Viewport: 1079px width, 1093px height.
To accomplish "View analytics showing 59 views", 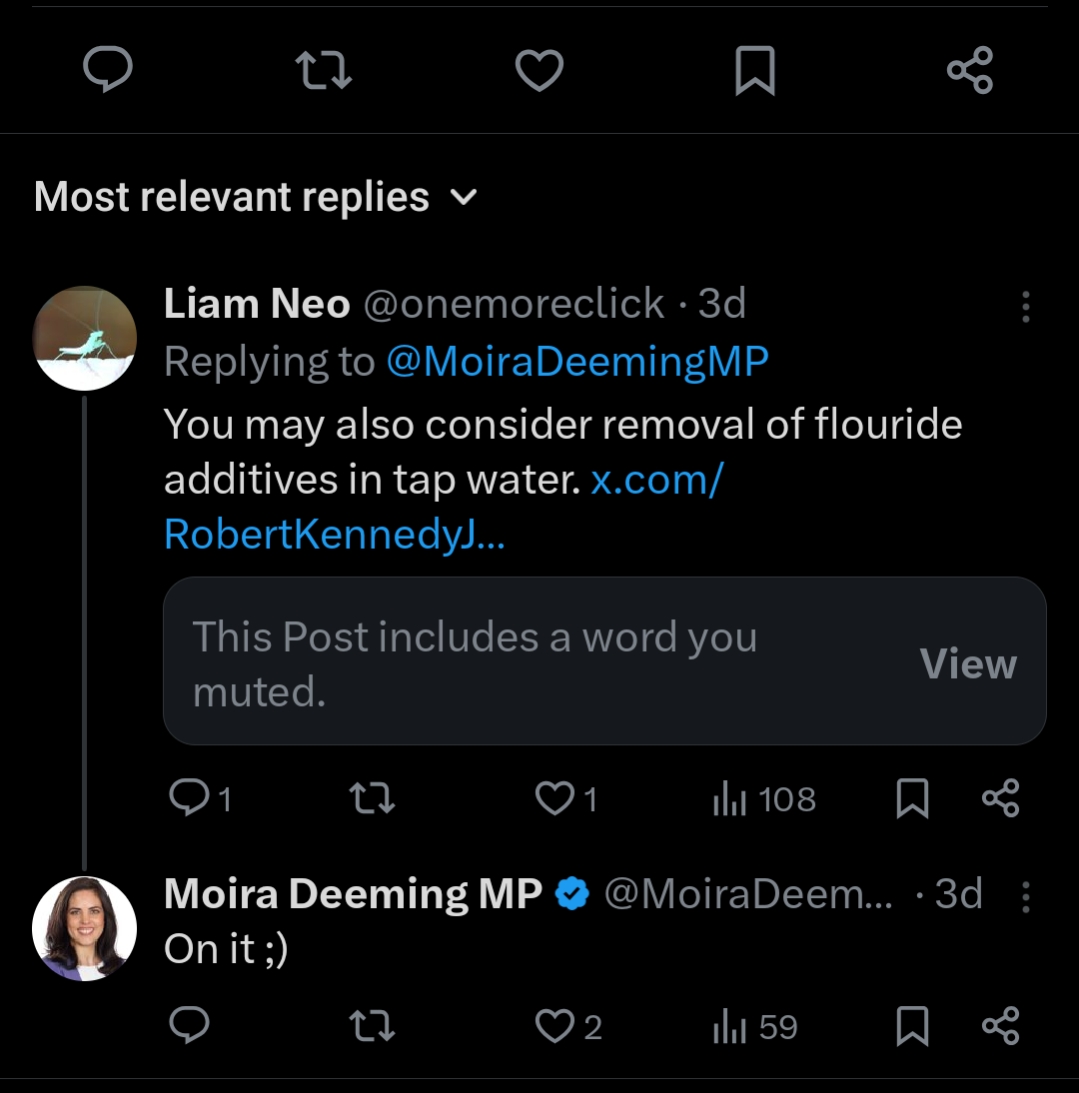I will [x=755, y=1027].
